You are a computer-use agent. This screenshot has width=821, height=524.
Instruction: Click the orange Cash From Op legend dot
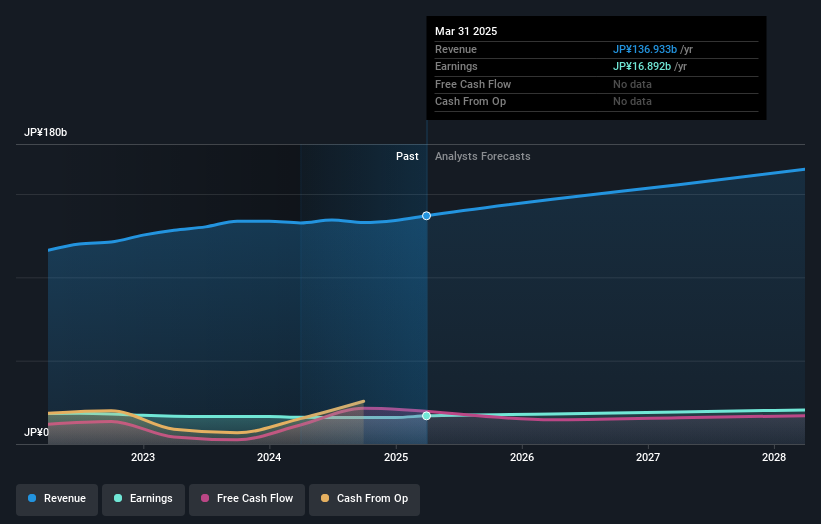click(325, 498)
